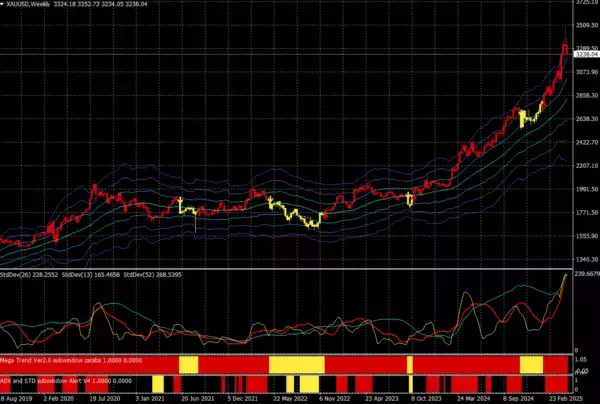Click the 8 Aug 2019 date label
Screen dimensions: 600x404
(x=19, y=398)
